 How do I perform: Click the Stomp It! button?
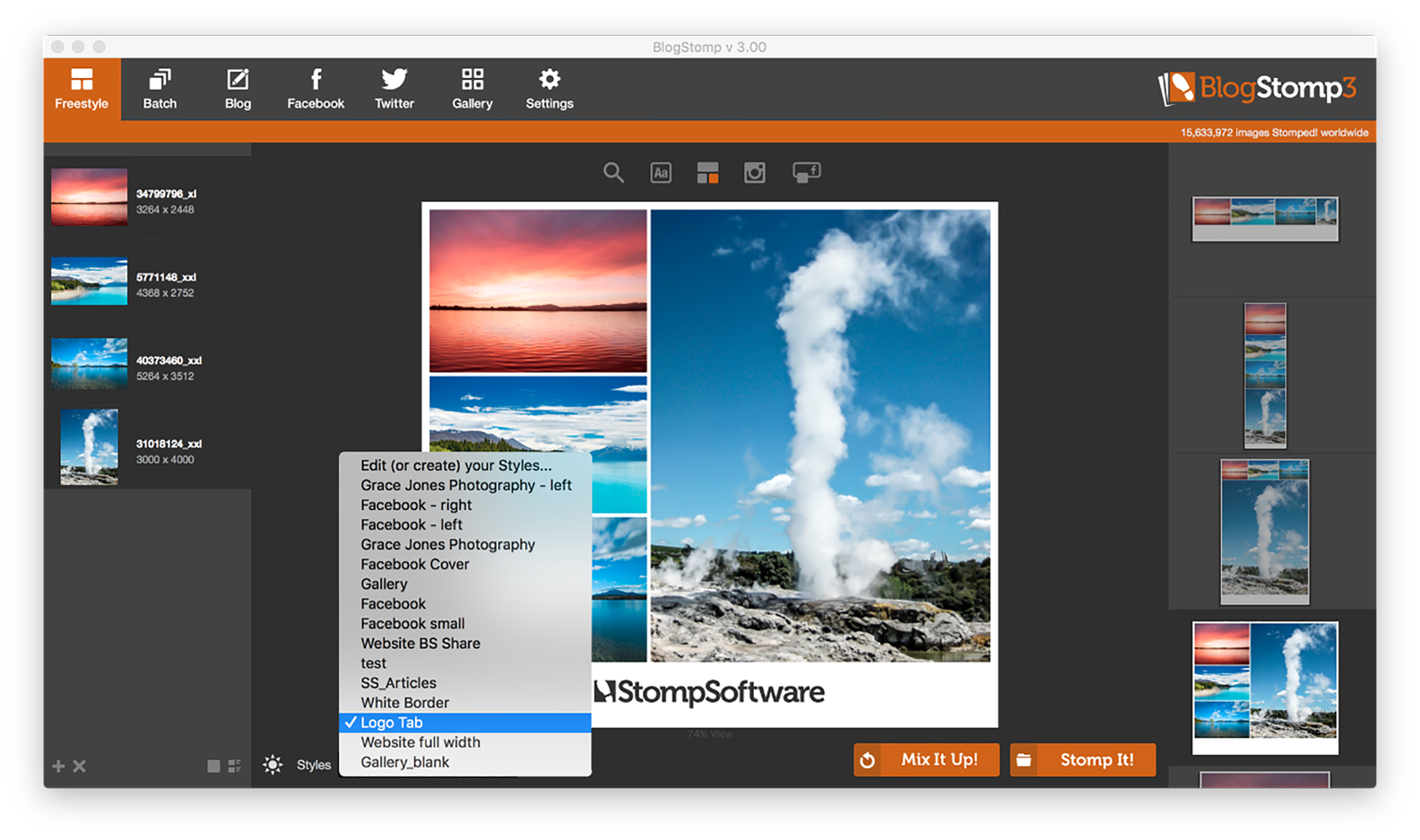click(x=1083, y=759)
